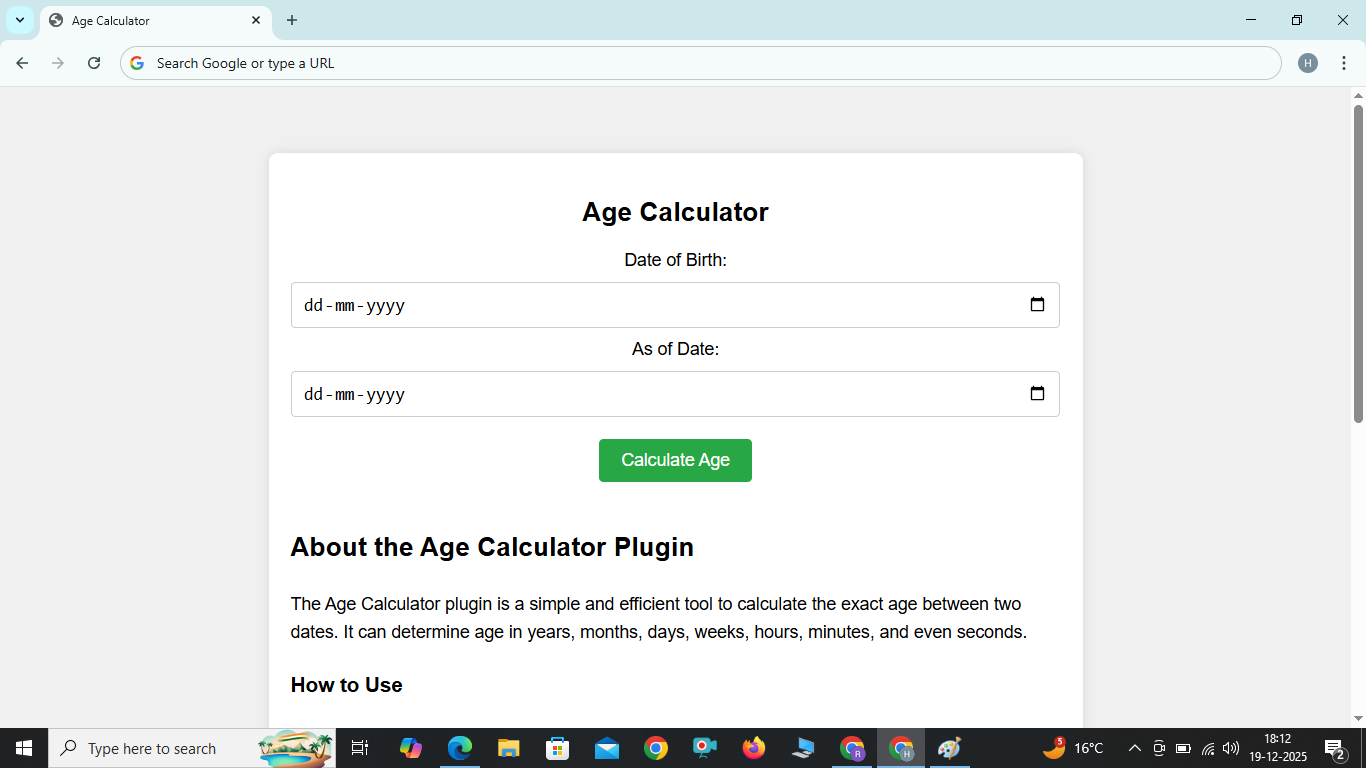
Task: Launch Firefox from the taskbar
Action: click(x=753, y=748)
